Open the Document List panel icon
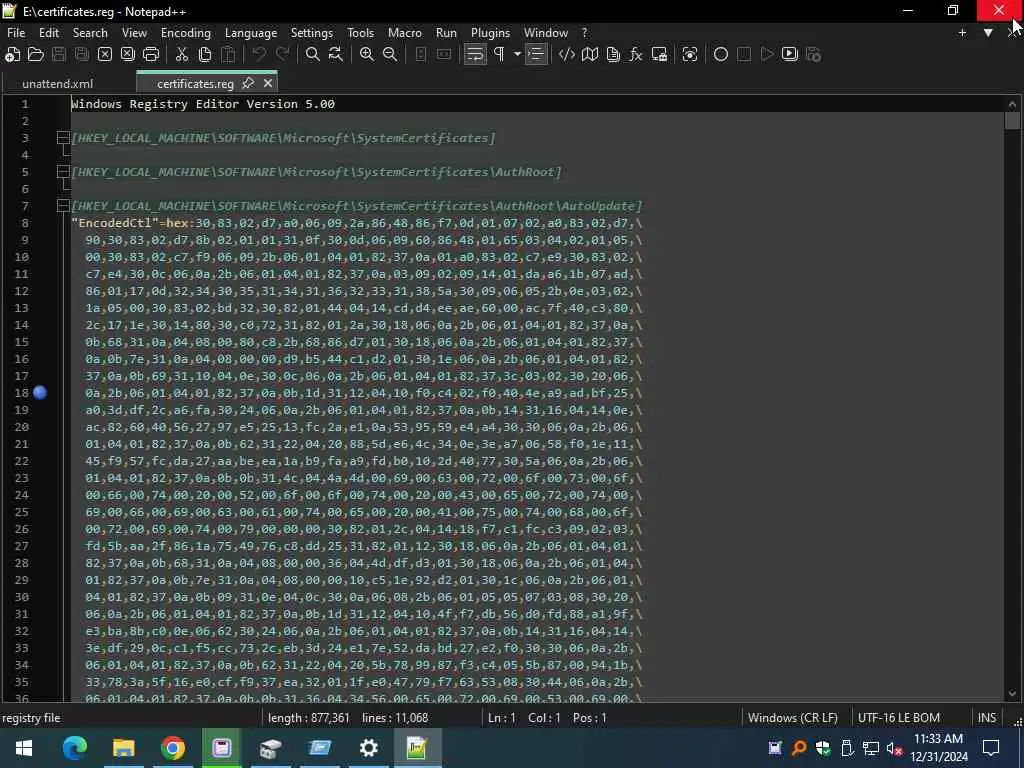The width and height of the screenshot is (1024, 768). pos(613,55)
